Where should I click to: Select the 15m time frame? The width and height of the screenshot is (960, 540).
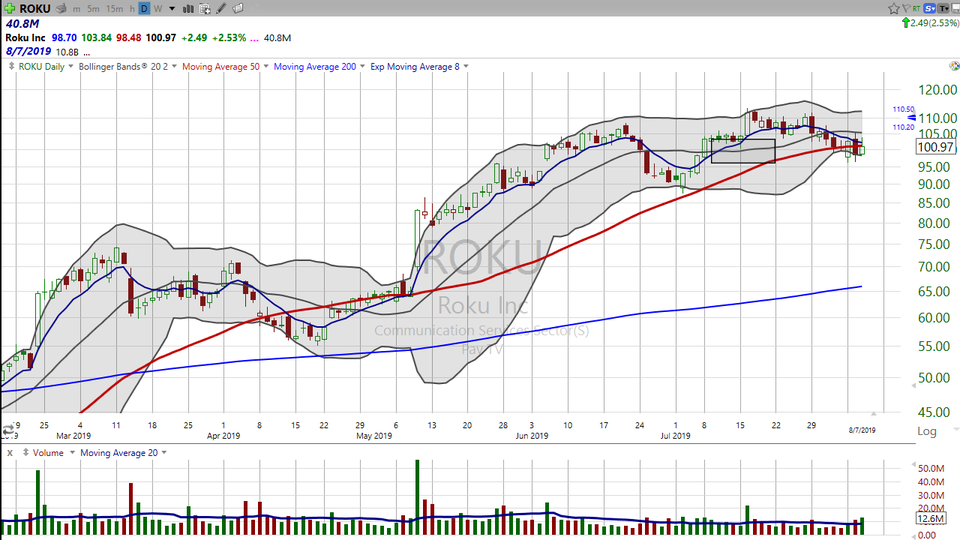coord(114,8)
